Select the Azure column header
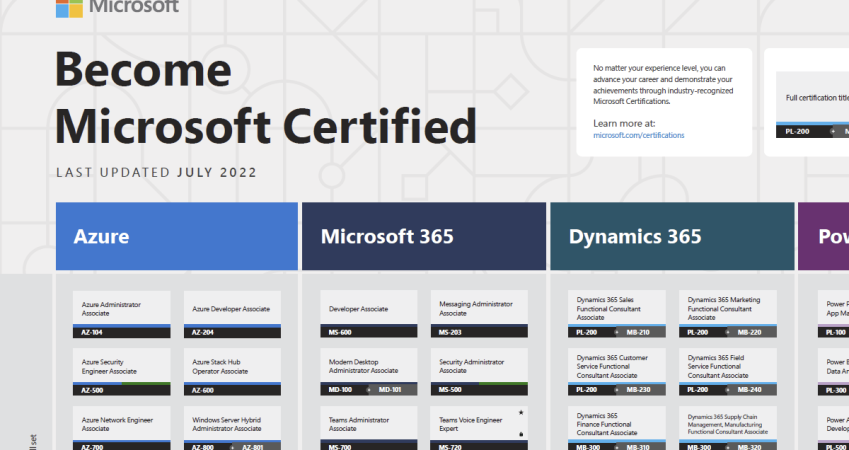Screen dimensions: 849x450 point(177,236)
